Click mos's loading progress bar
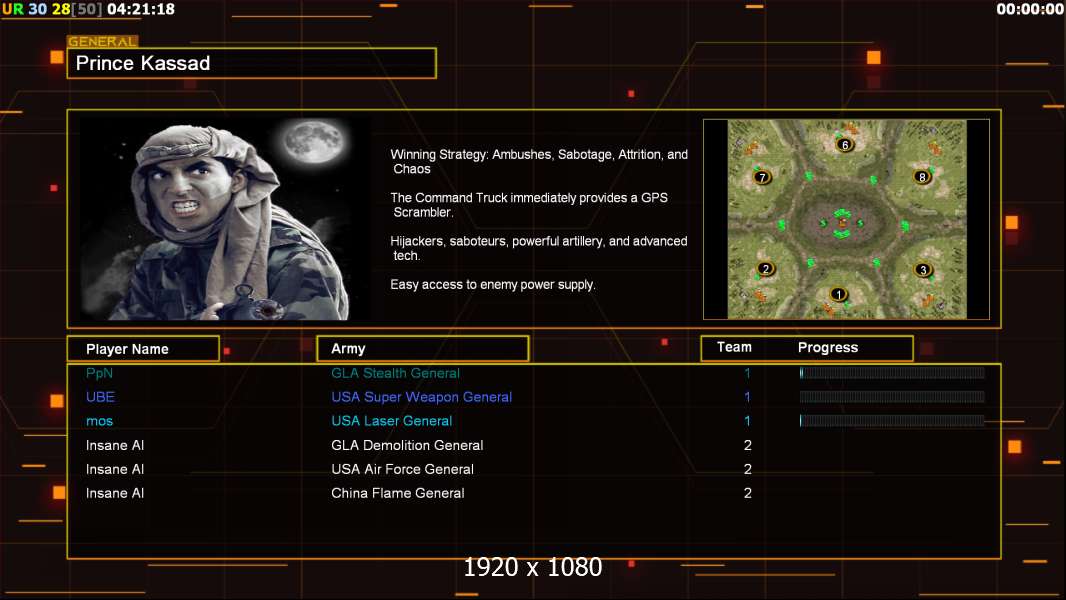The width and height of the screenshot is (1066, 600). click(892, 421)
